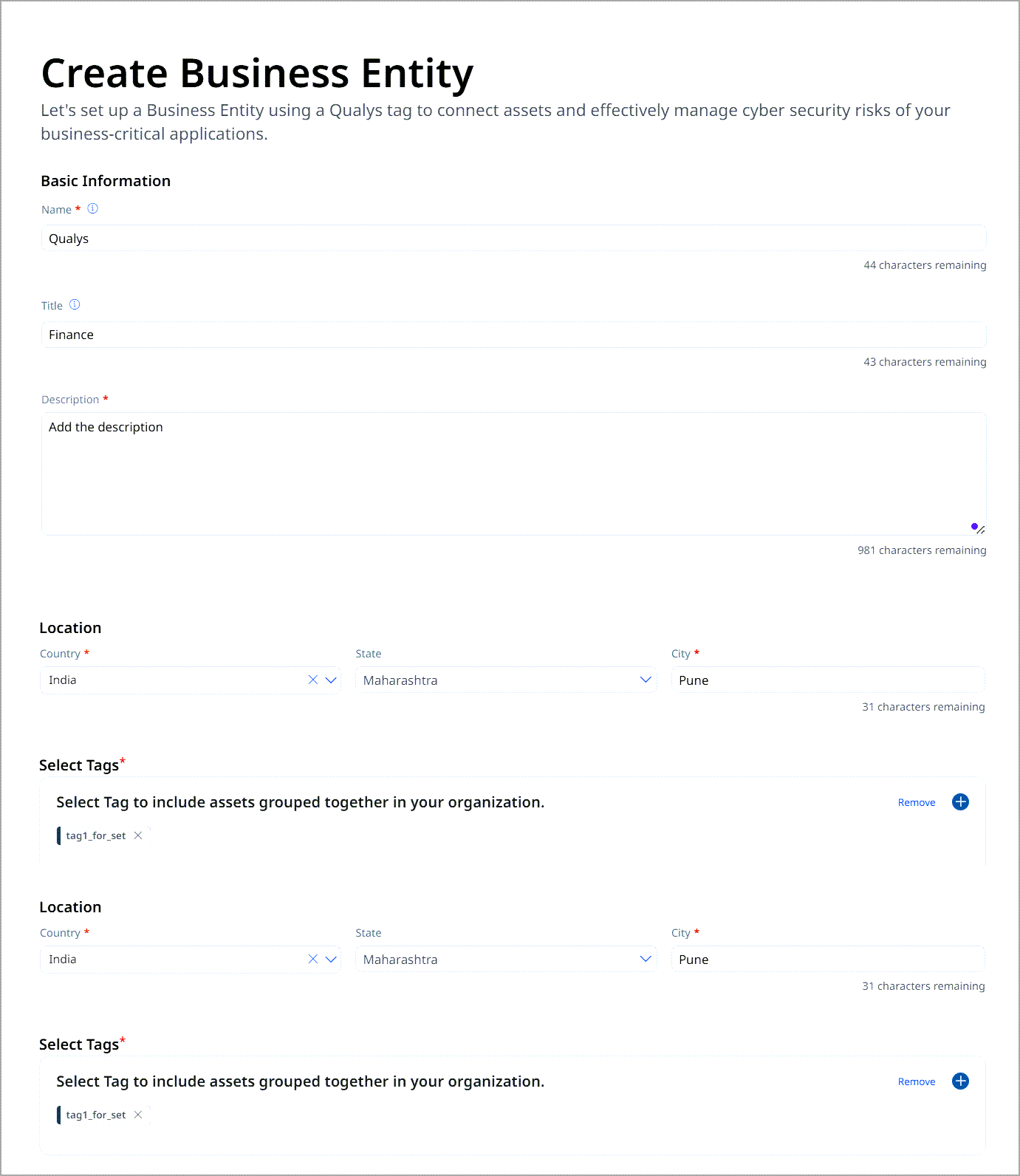The image size is (1020, 1176).
Task: Remove tag1_for_set chip in upper Select Tags
Action: [x=138, y=835]
